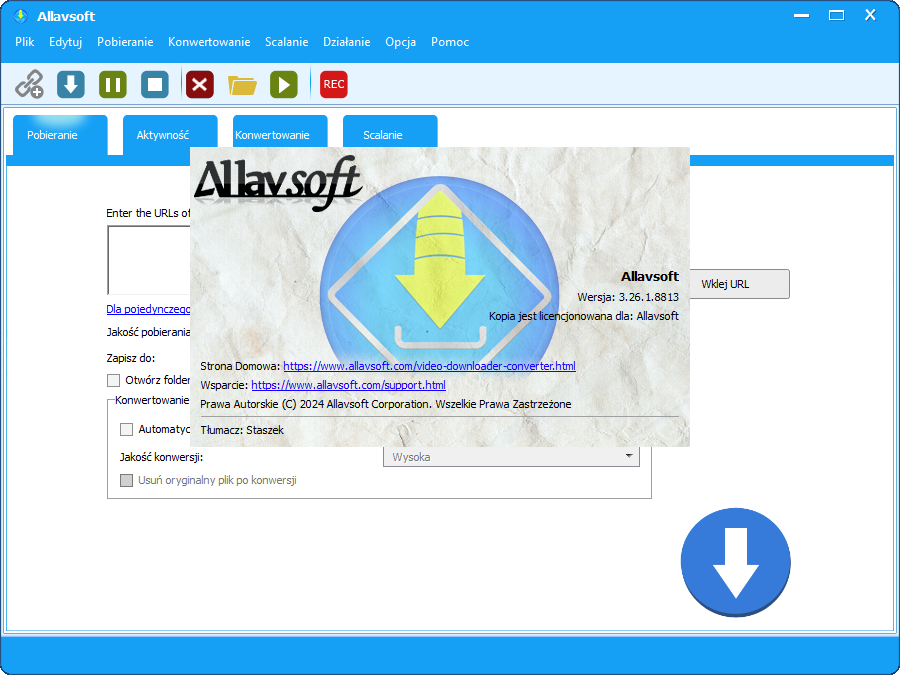Click the Tłumacz: Staszek text
The width and height of the screenshot is (900, 675).
point(242,430)
